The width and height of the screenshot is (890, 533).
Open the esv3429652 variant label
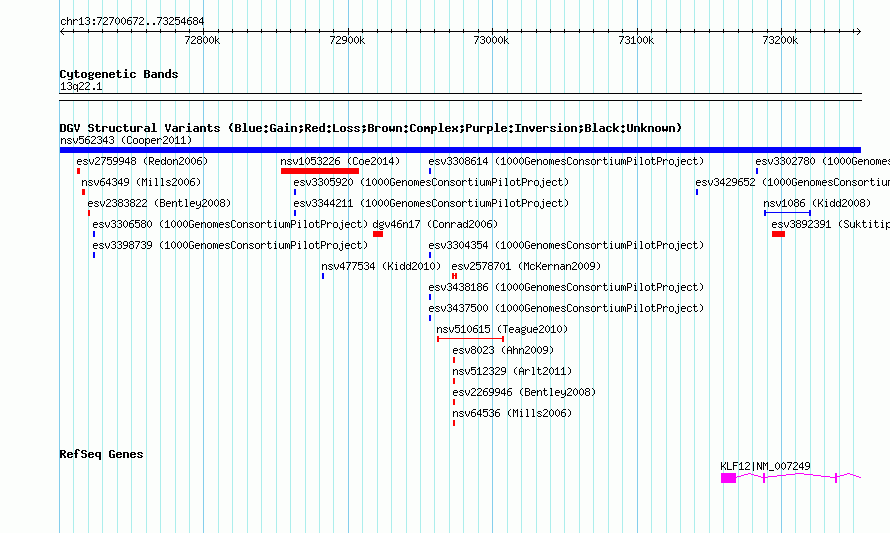pos(792,182)
